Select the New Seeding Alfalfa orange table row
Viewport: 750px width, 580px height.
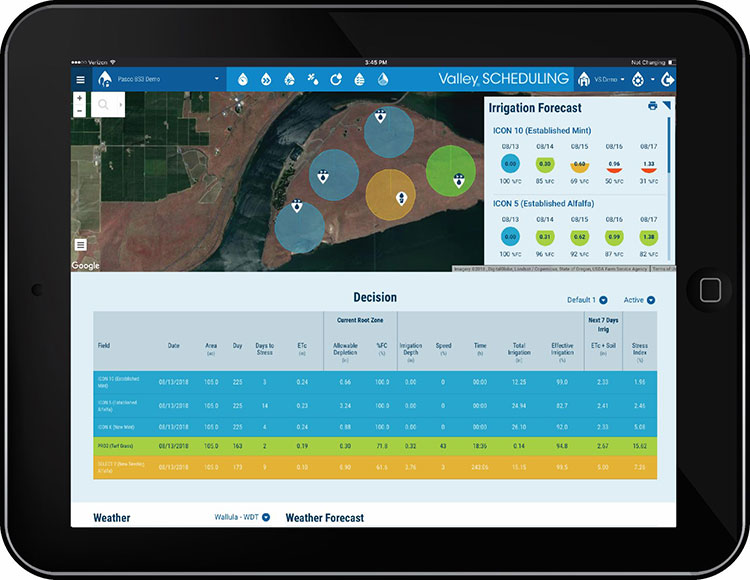[375, 467]
